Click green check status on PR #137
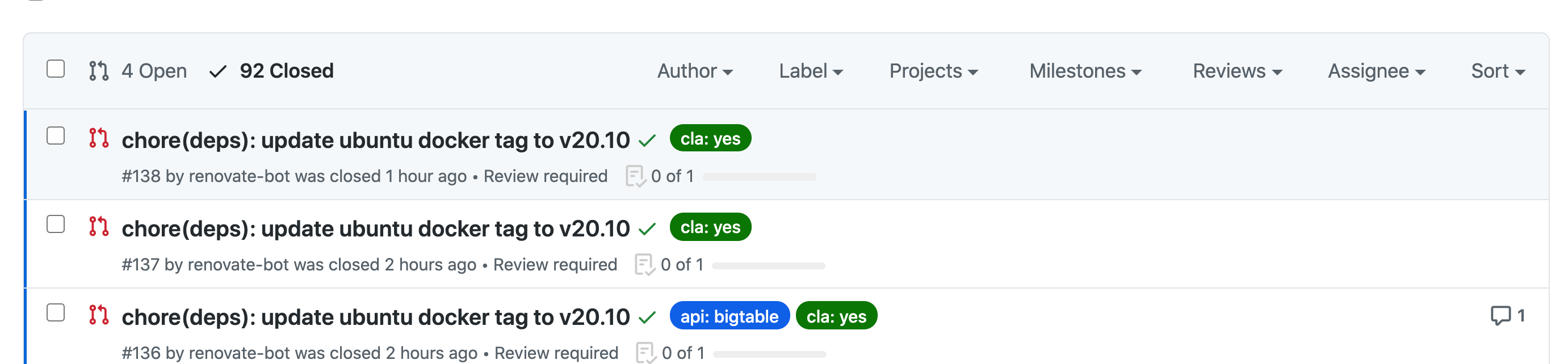 pyautogui.click(x=647, y=229)
